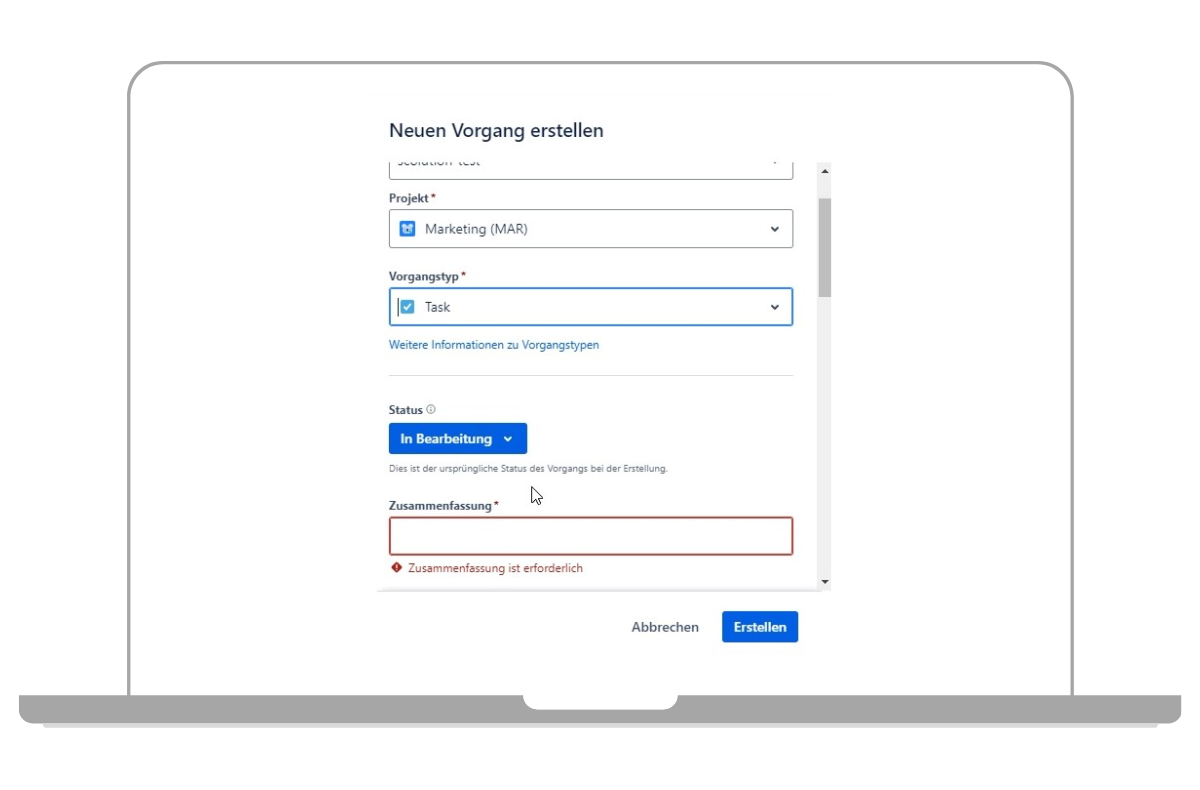Click the scrollbar down arrow
The height and width of the screenshot is (790, 1200).
pos(823,582)
